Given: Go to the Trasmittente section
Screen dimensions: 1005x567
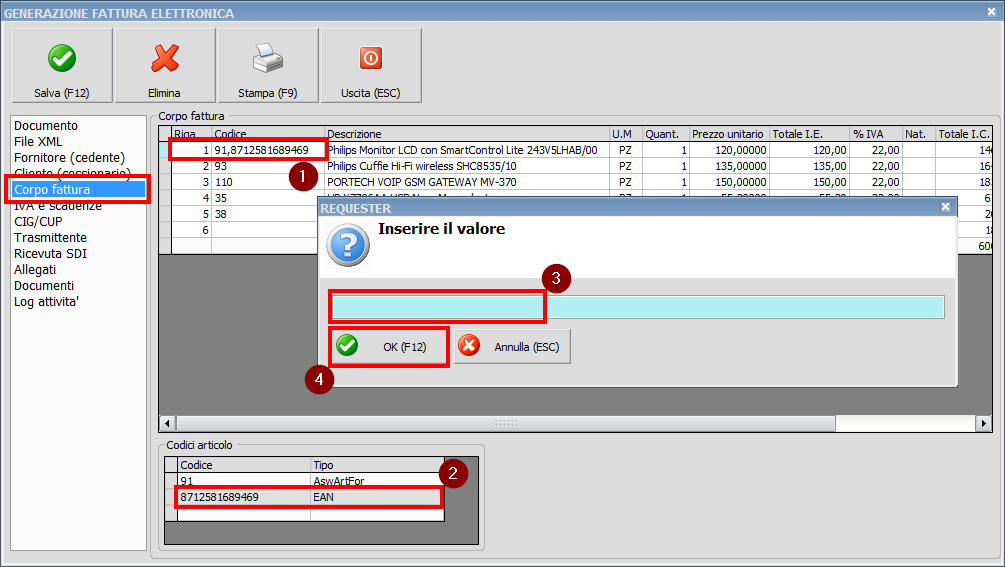Looking at the screenshot, I should coord(50,238).
